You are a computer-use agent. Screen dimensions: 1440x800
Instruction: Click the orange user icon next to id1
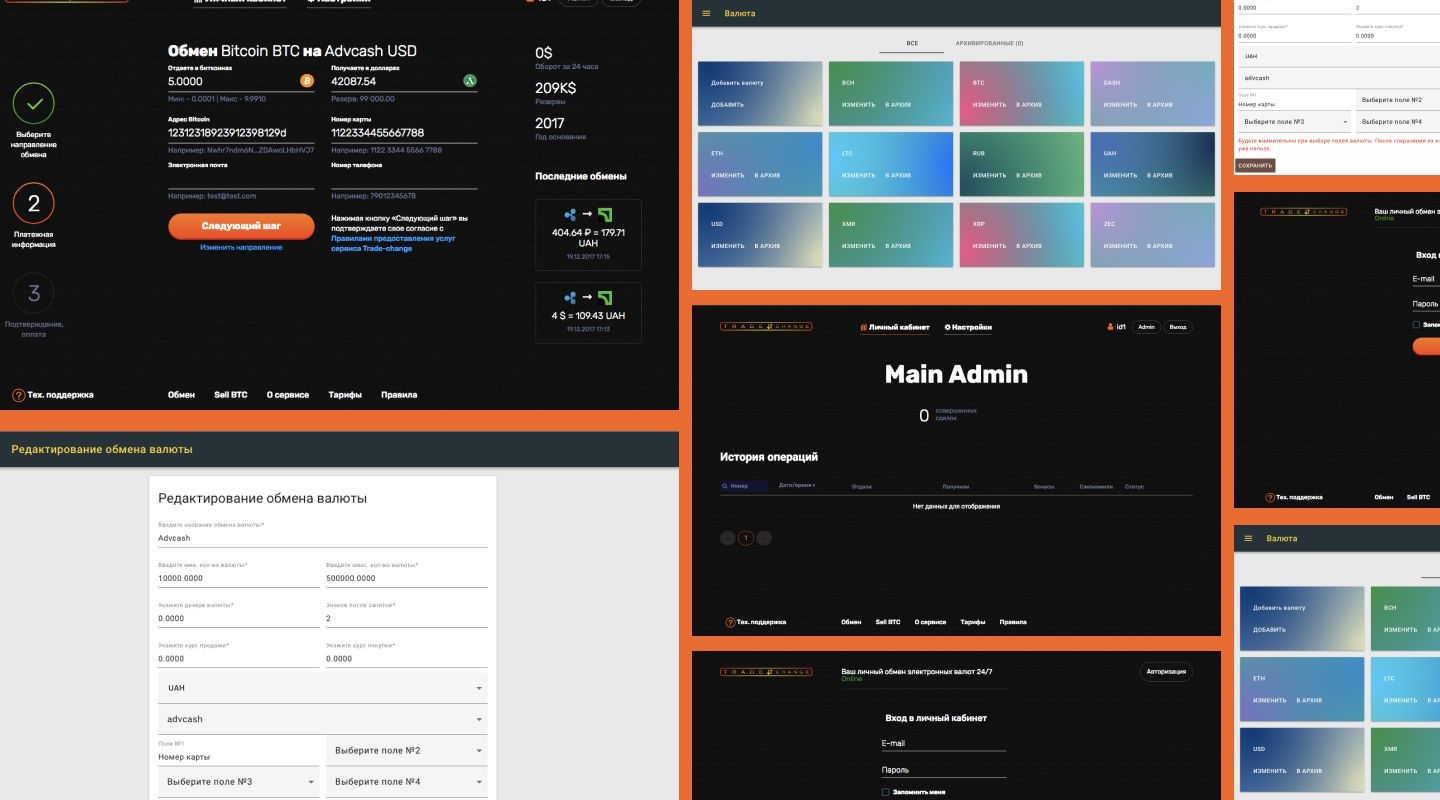pyautogui.click(x=1110, y=327)
